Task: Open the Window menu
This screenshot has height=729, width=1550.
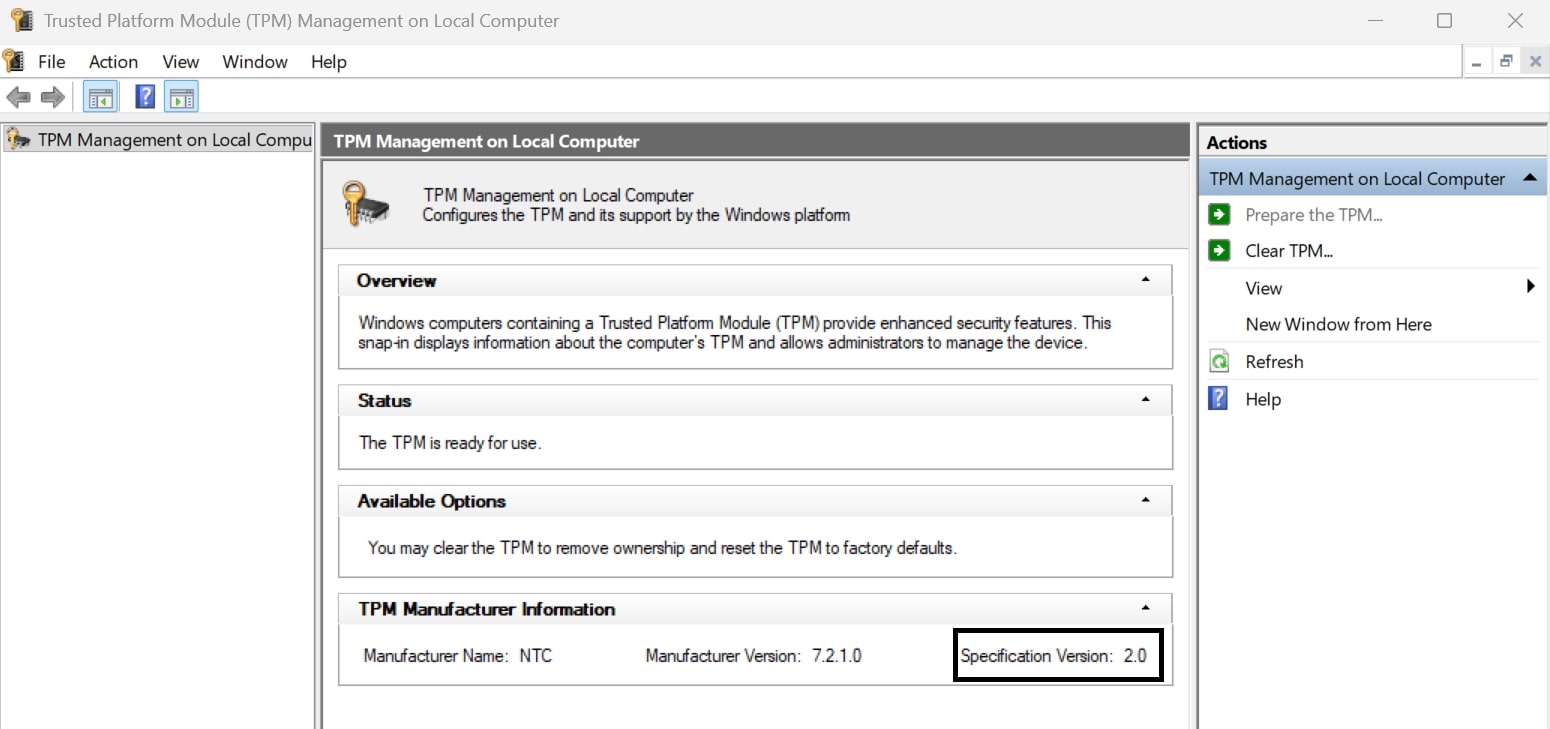Action: coord(255,62)
